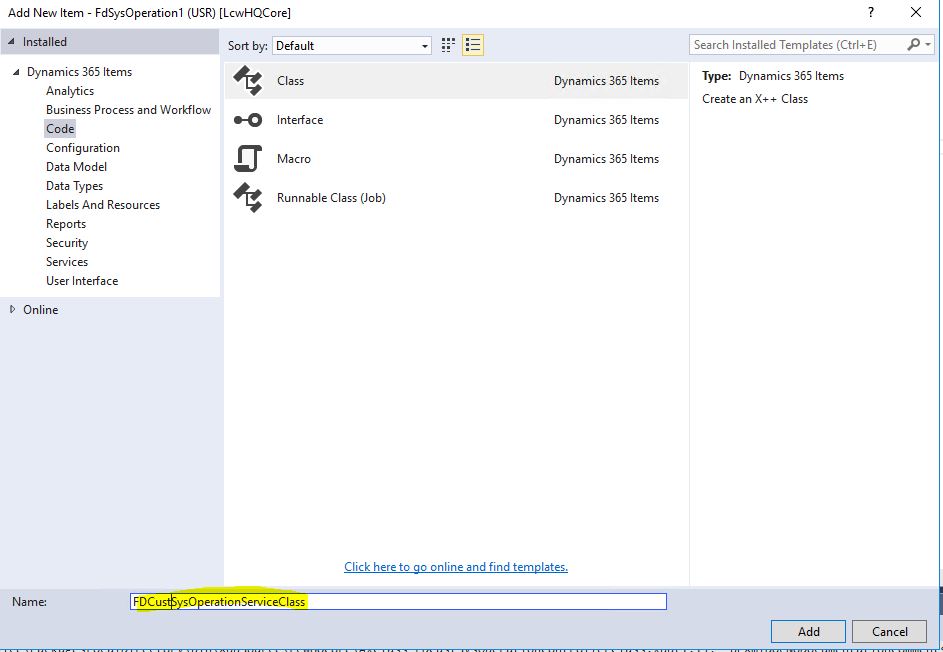Select the Analytics category
The image size is (943, 652).
70,91
